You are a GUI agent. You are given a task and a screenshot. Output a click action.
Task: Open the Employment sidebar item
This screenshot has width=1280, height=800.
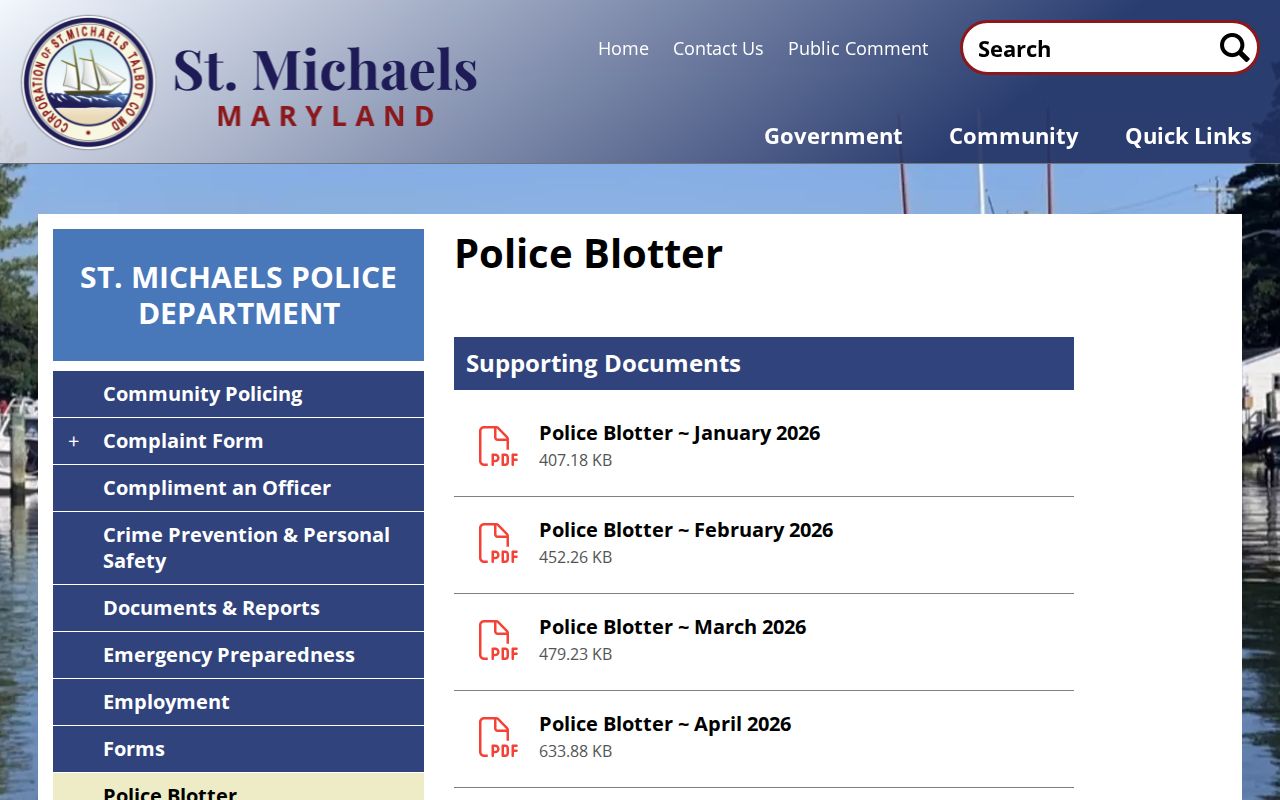pos(238,702)
